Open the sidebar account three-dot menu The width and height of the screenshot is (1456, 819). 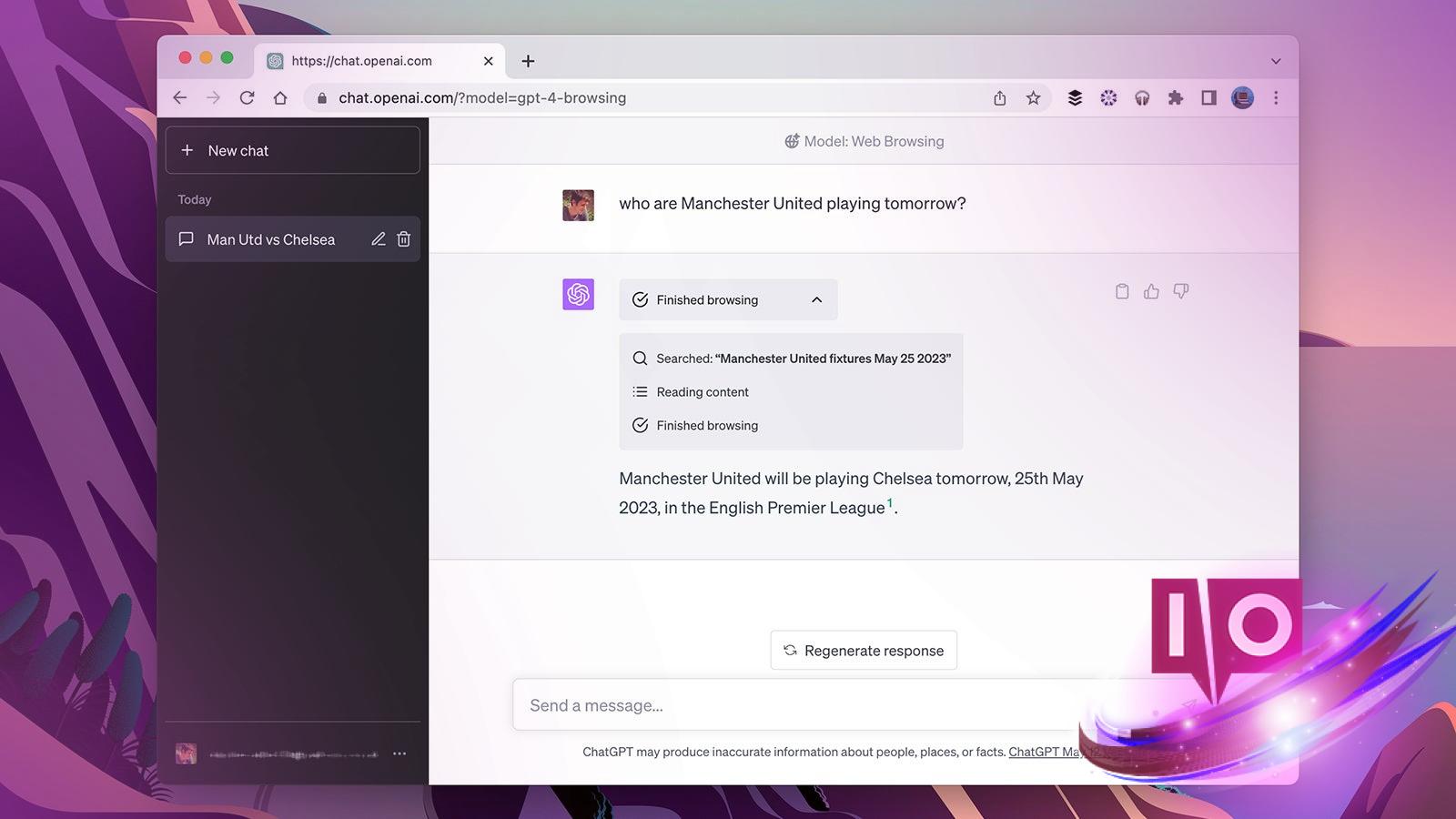click(x=399, y=753)
